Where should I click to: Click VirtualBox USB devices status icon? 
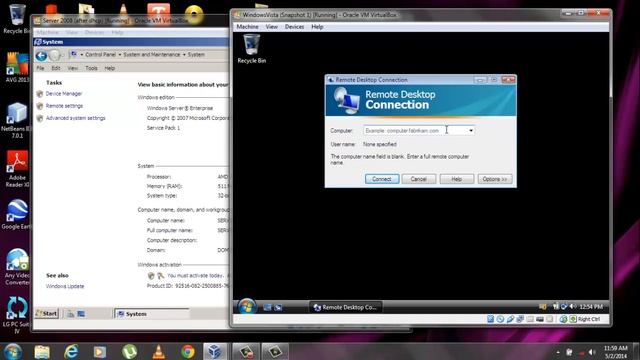pos(510,319)
